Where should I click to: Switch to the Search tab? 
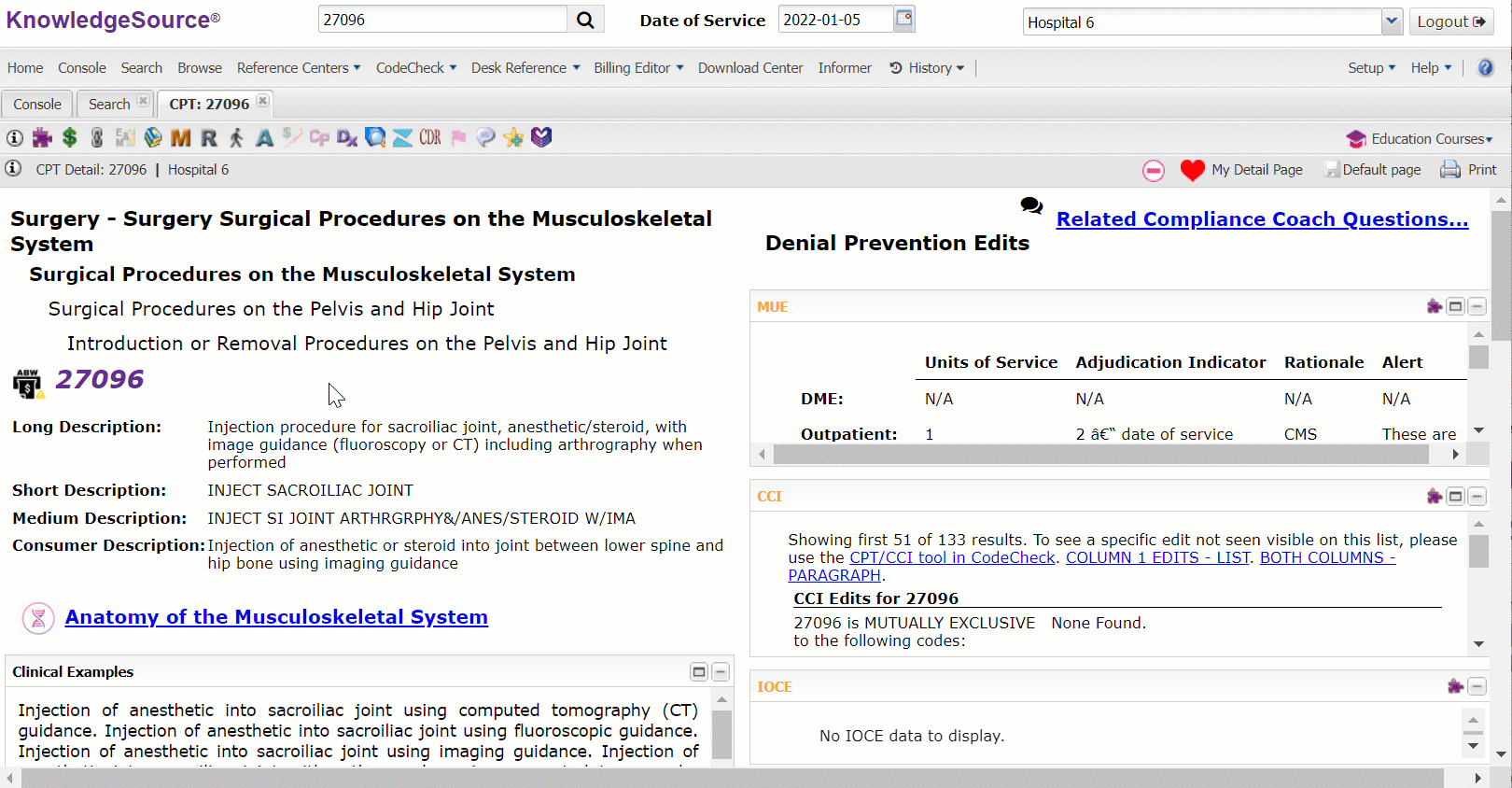(x=109, y=105)
